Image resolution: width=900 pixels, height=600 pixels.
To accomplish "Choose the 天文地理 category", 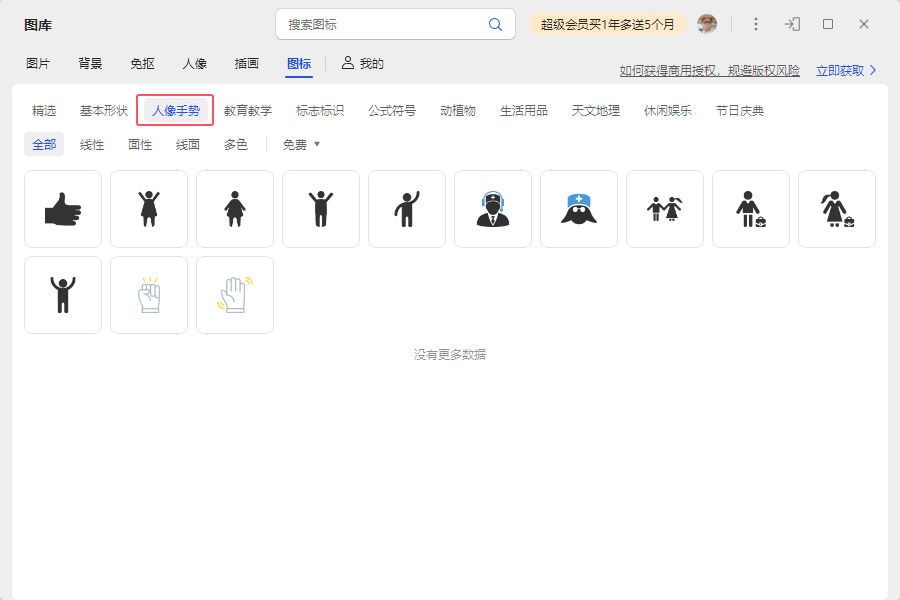I will (596, 111).
